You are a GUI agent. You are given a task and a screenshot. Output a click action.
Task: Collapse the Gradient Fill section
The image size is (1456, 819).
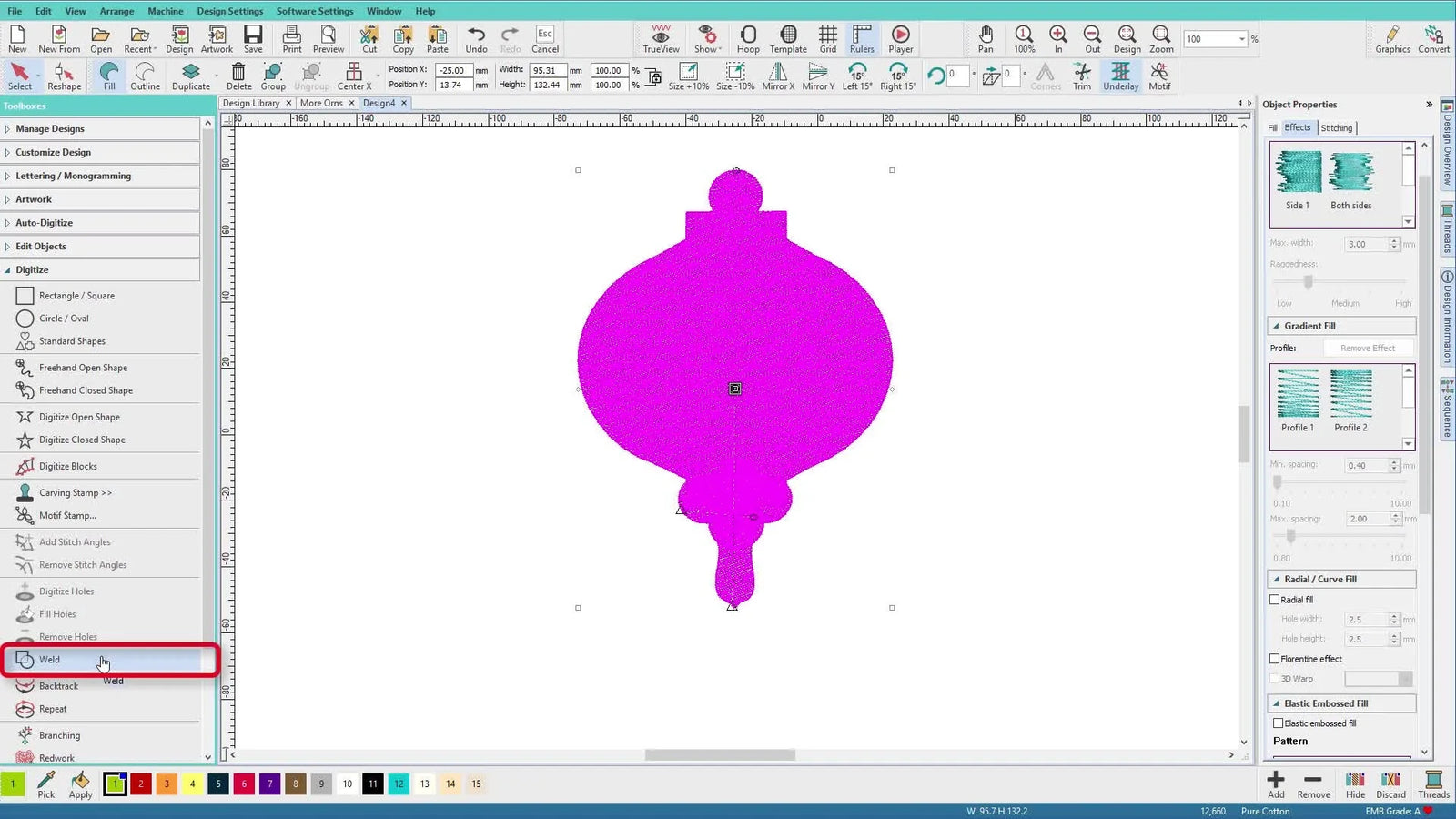tap(1278, 325)
